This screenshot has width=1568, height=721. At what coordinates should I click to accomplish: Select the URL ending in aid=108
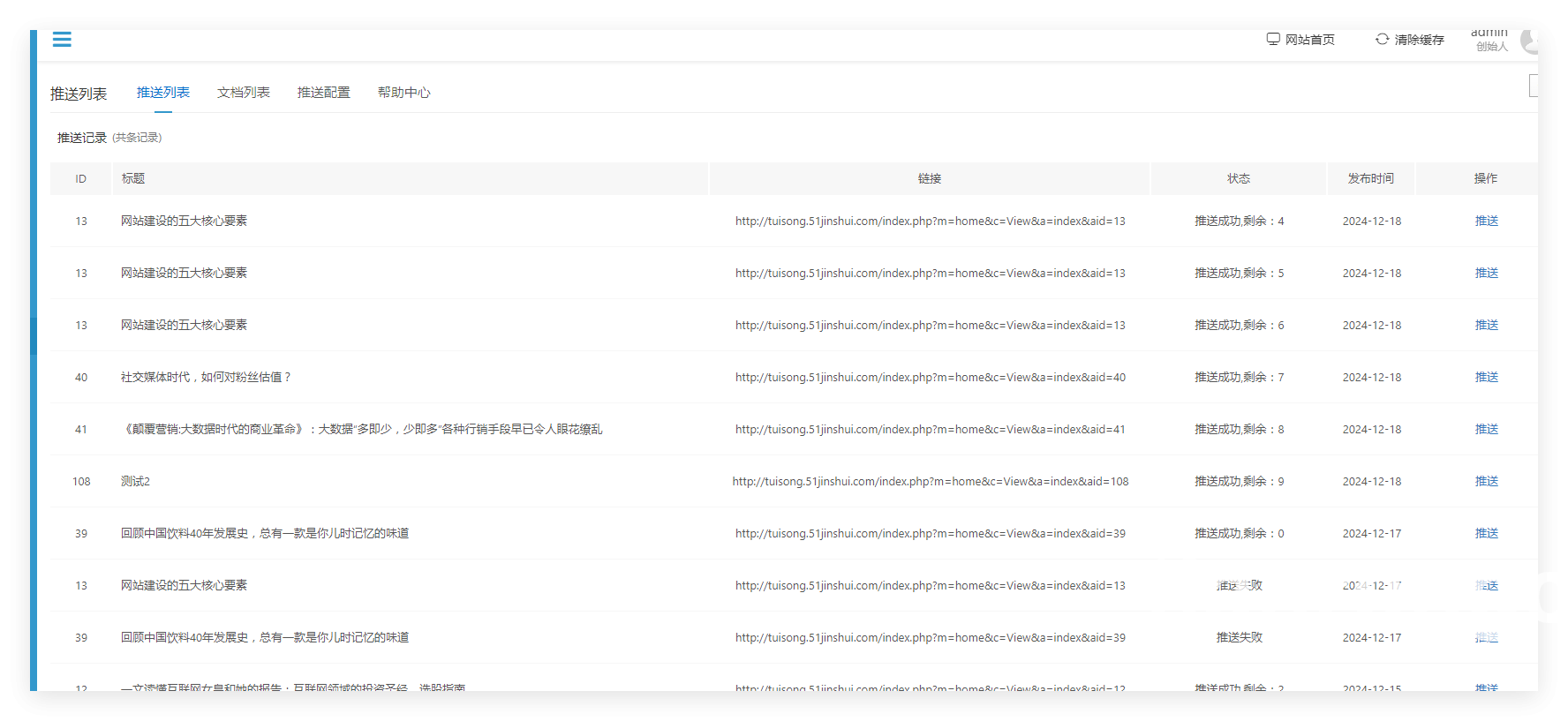point(931,481)
